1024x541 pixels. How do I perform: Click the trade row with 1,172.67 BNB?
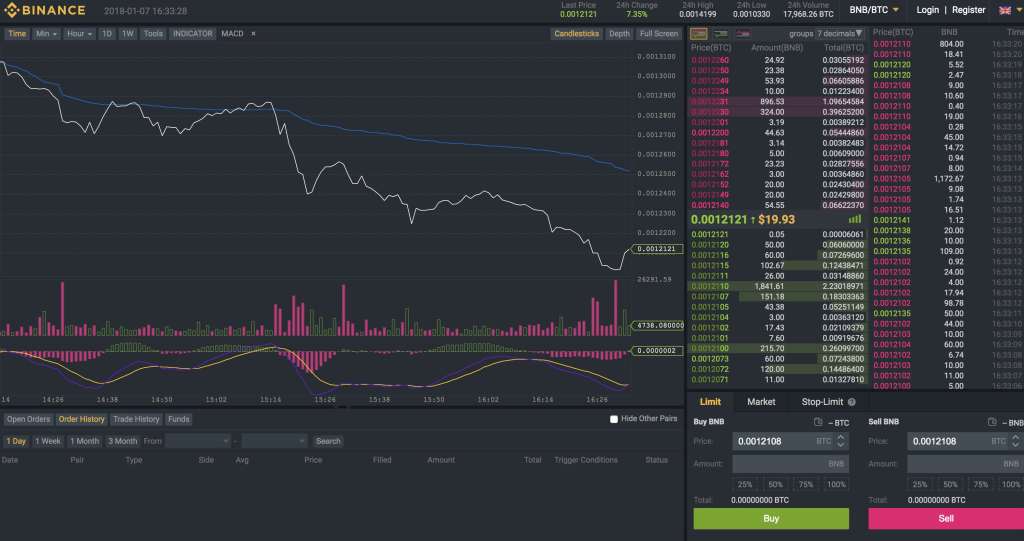(947, 179)
